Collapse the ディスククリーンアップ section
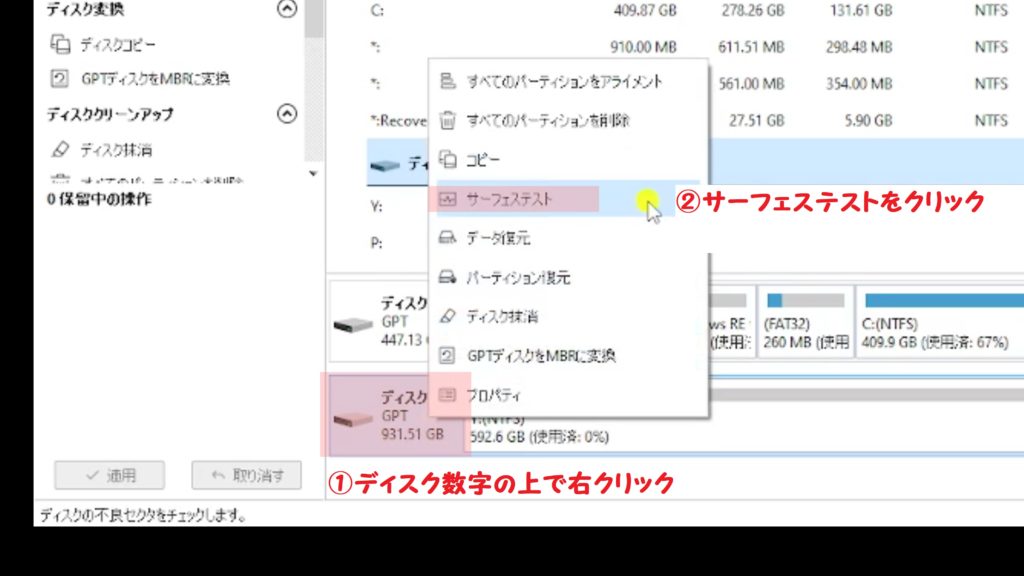Image resolution: width=1024 pixels, height=576 pixels. pos(288,111)
